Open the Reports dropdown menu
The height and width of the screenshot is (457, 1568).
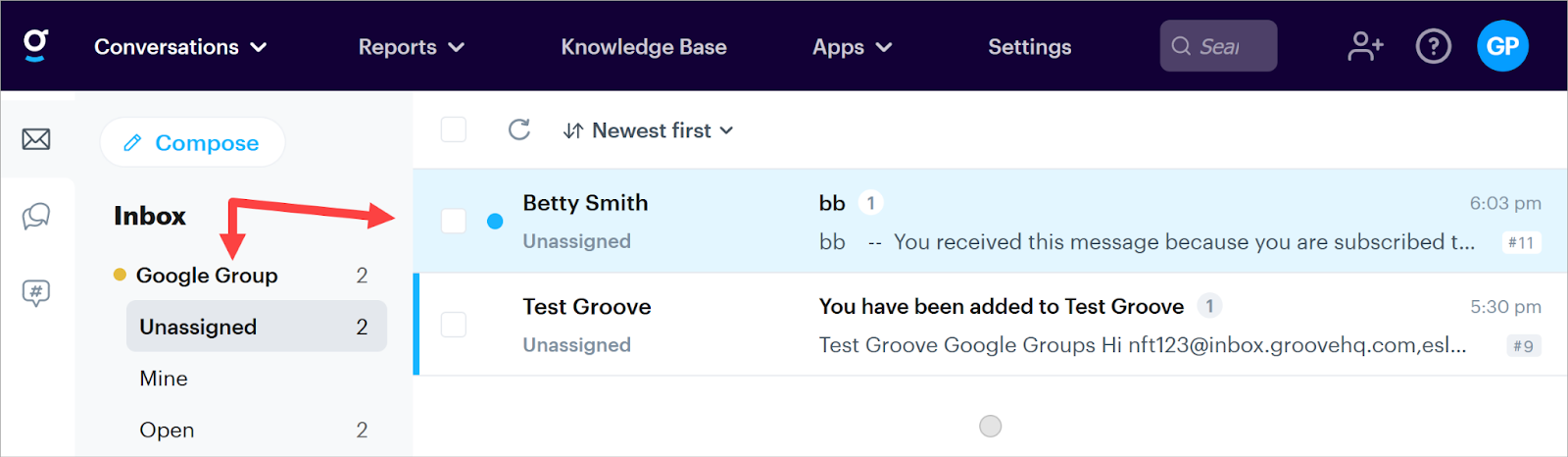pyautogui.click(x=411, y=47)
